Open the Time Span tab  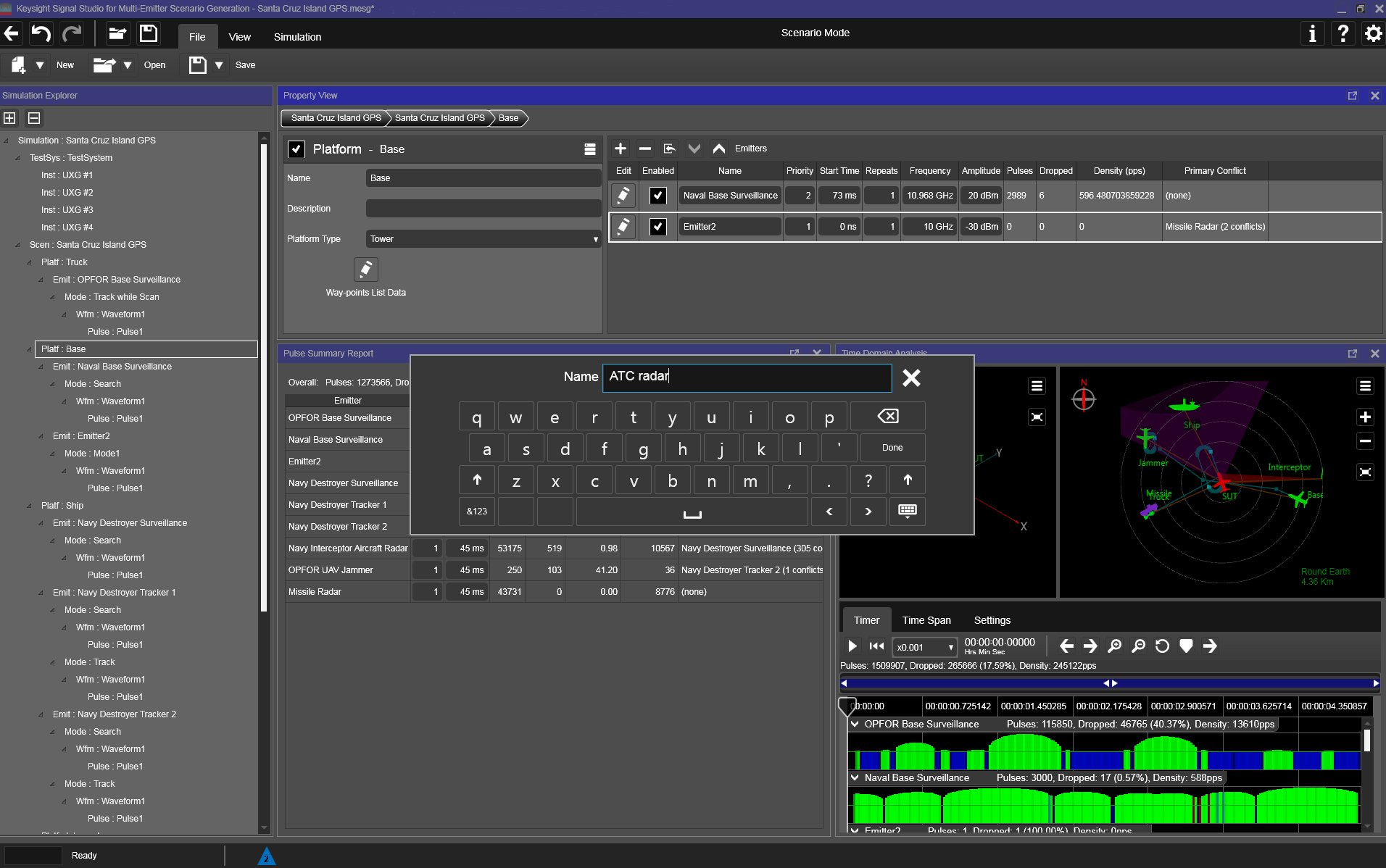coord(926,619)
